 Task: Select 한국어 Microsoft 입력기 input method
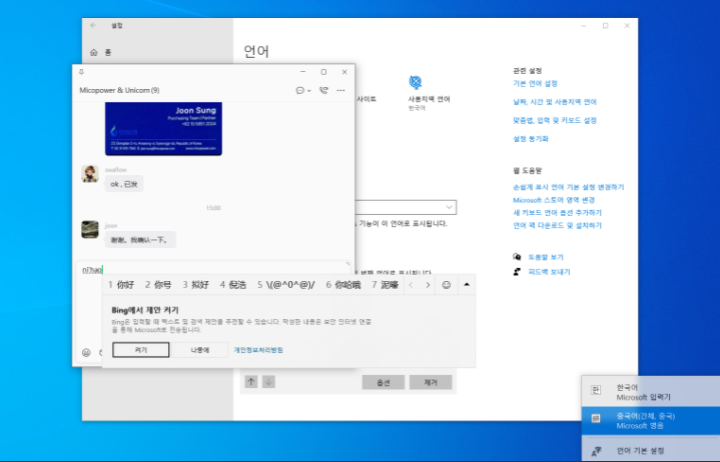click(x=651, y=392)
